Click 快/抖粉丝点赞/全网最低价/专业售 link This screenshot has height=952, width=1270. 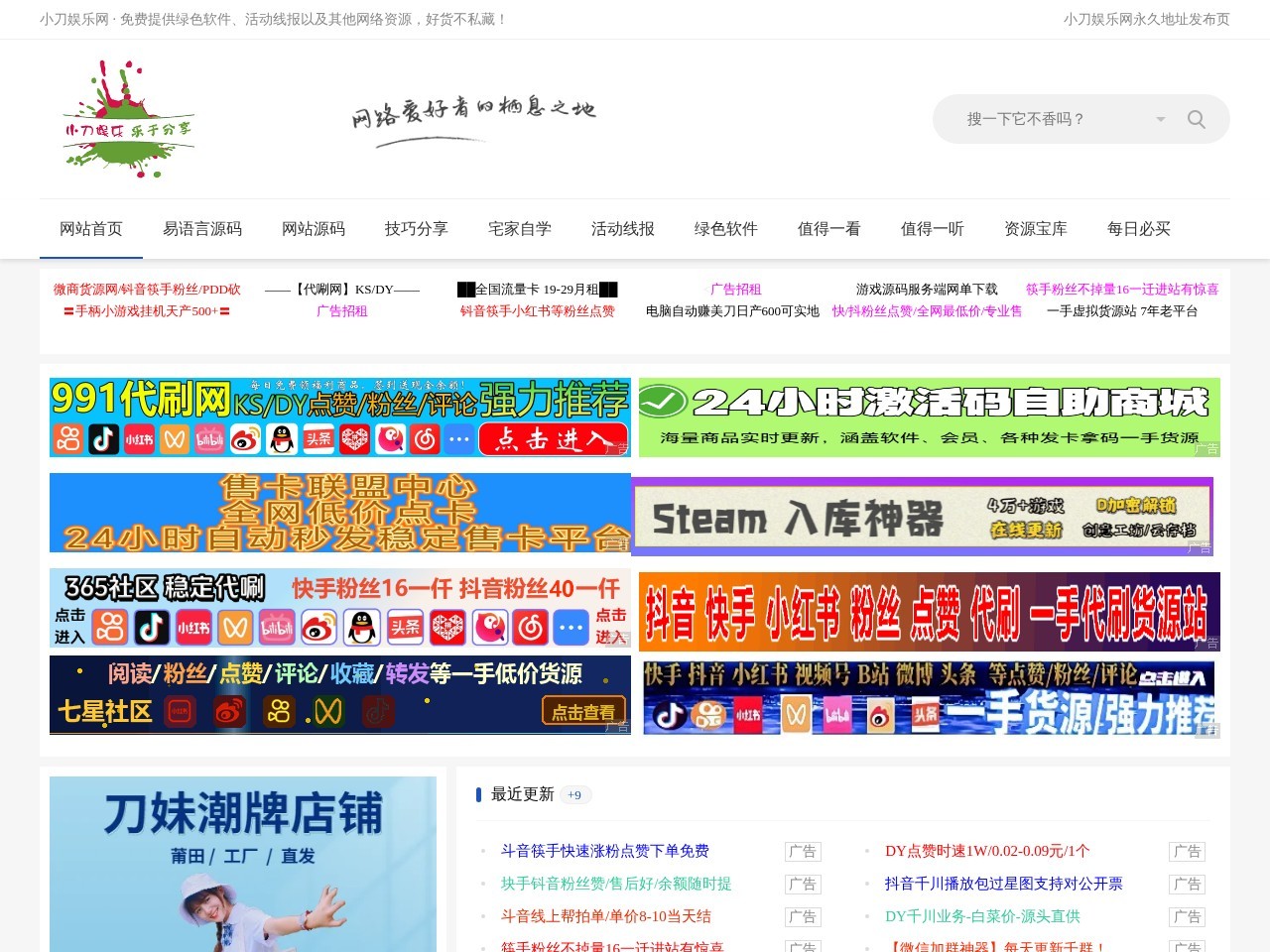[927, 311]
